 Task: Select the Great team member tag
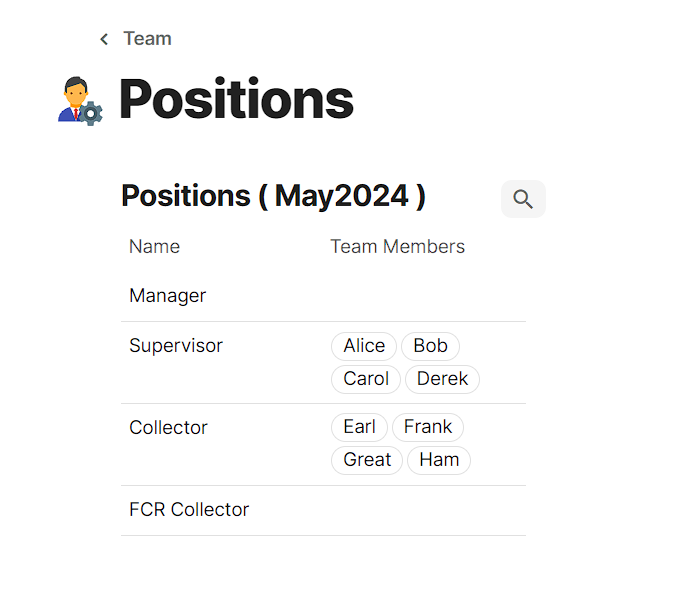pos(367,460)
